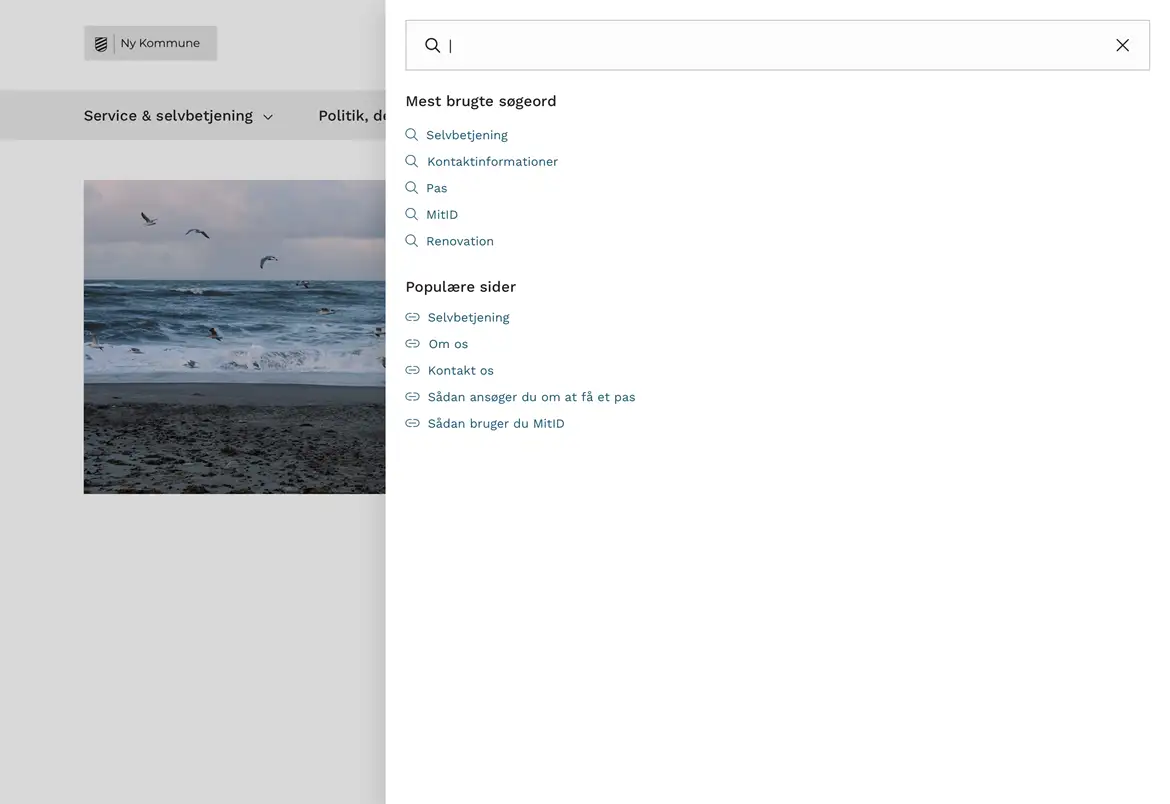Open the partially hidden Politik menu item

coord(351,116)
